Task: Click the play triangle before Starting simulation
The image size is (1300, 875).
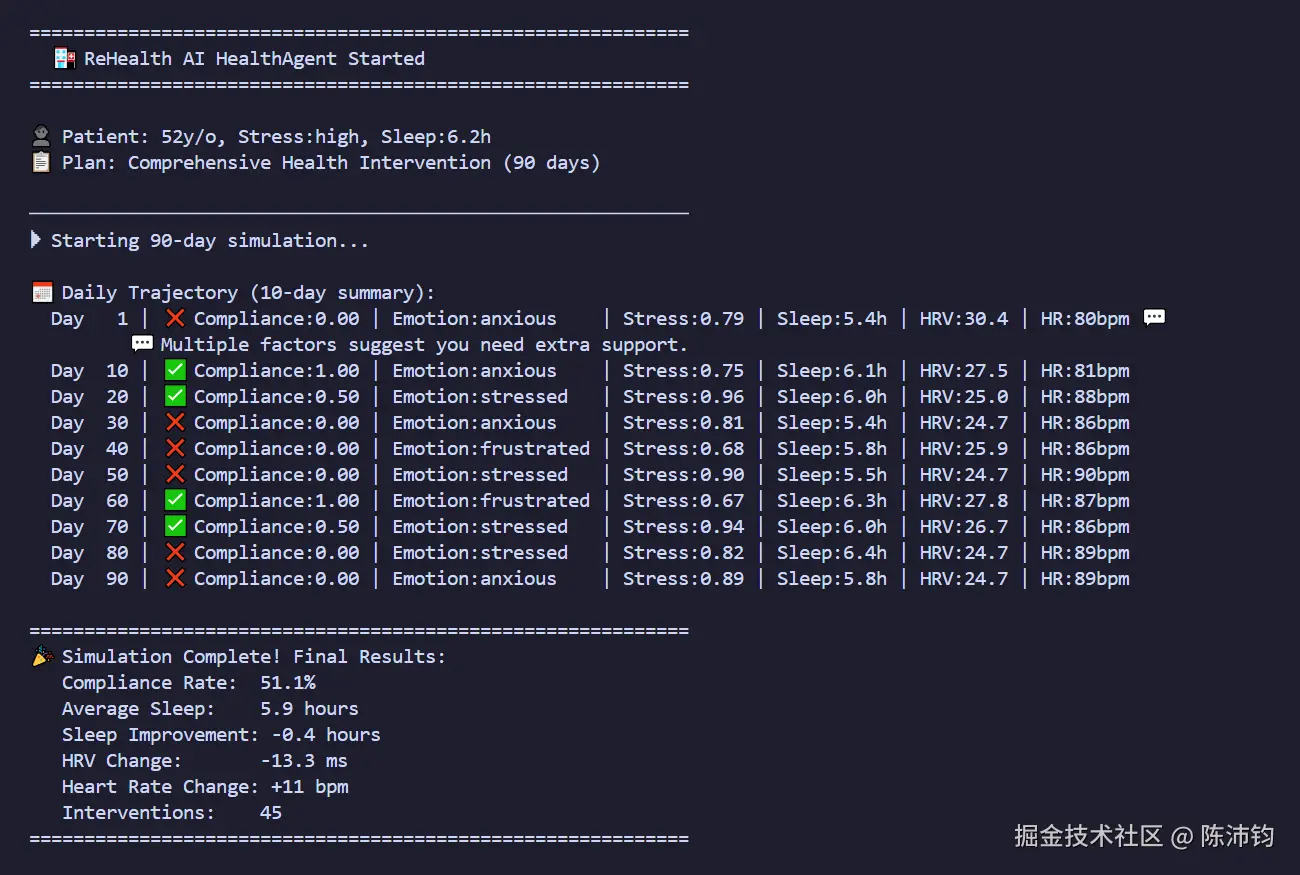Action: pyautogui.click(x=37, y=240)
